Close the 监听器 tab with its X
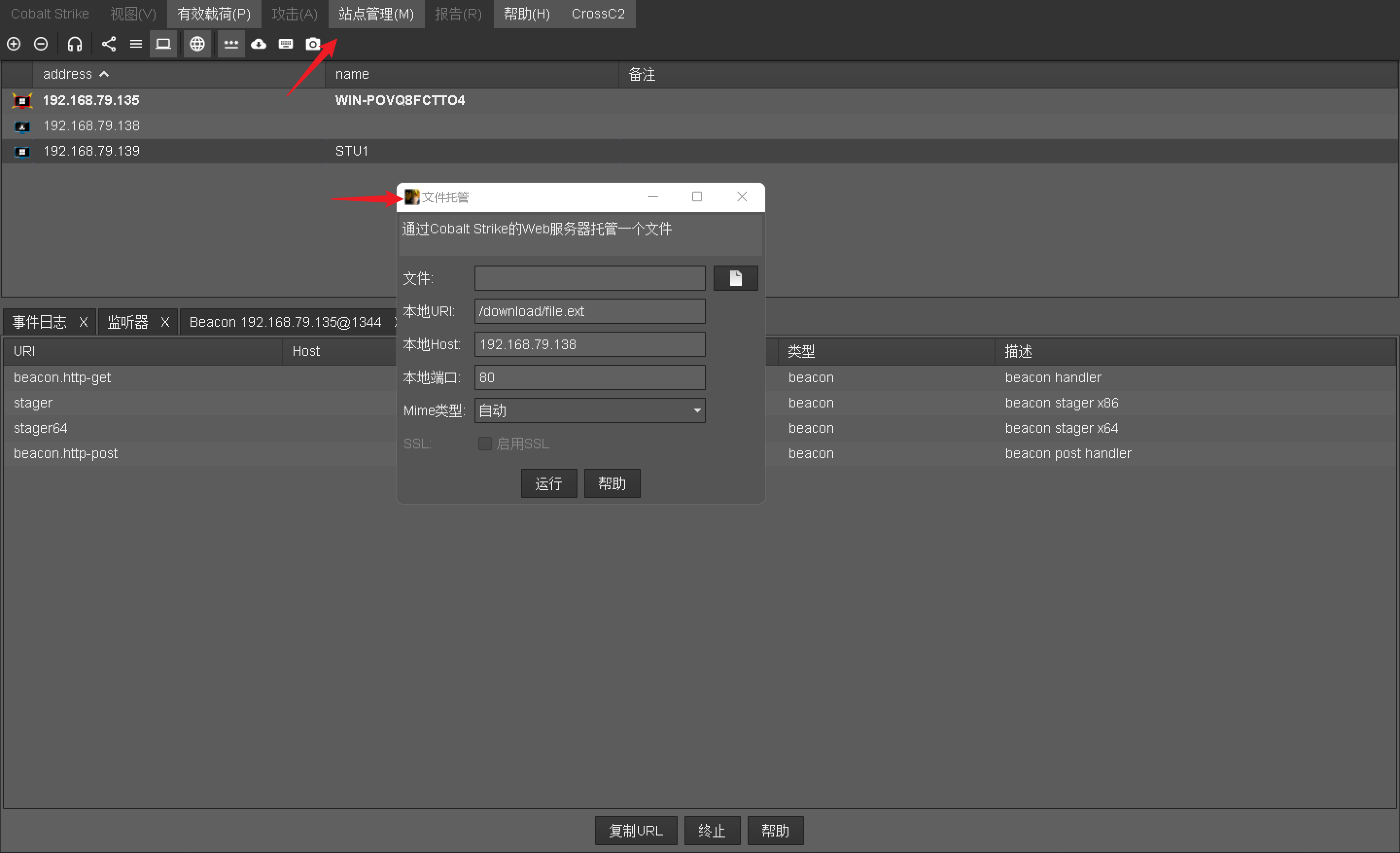This screenshot has height=853, width=1400. pos(165,321)
